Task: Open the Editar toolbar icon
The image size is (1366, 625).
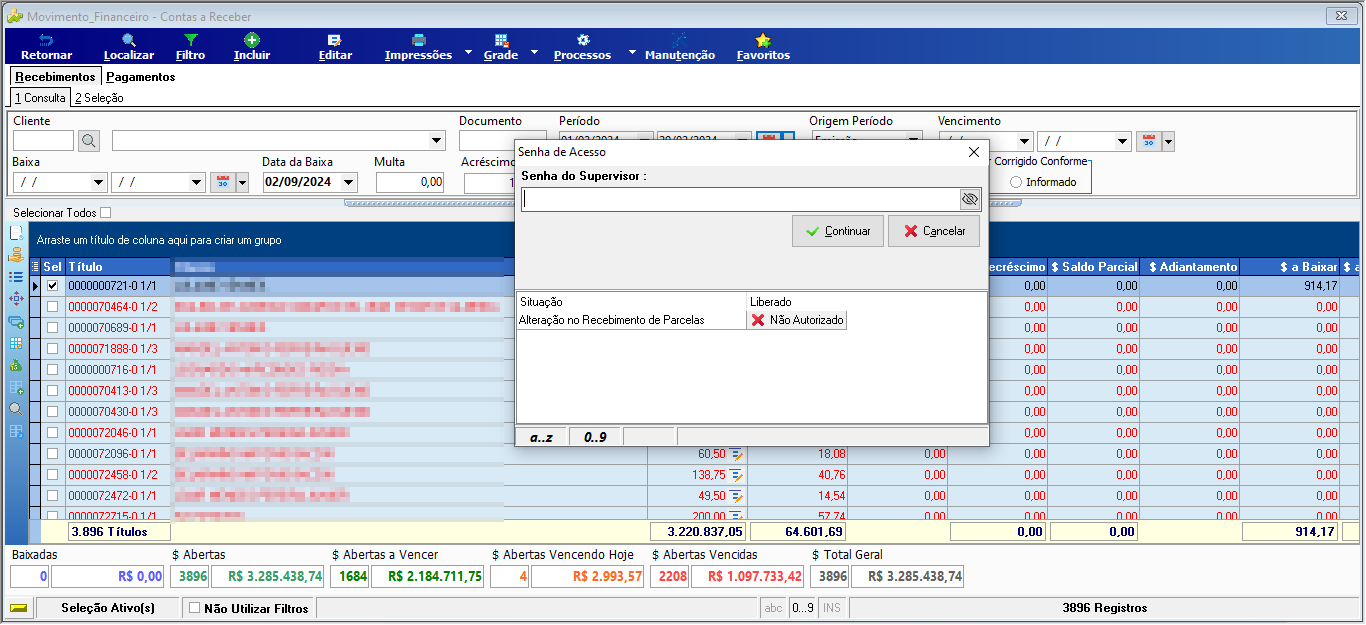Action: tap(335, 40)
